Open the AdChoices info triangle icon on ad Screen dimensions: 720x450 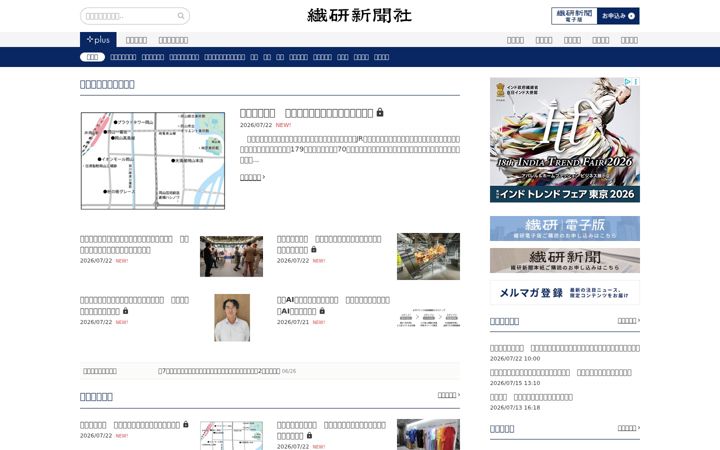tap(628, 81)
